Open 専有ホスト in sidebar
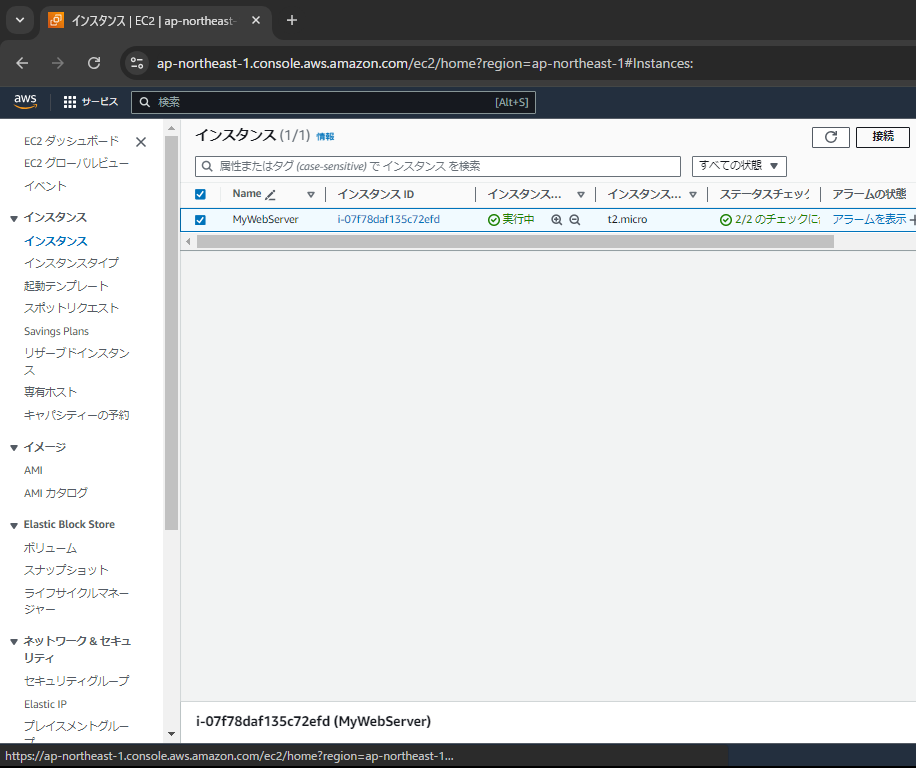 point(50,392)
